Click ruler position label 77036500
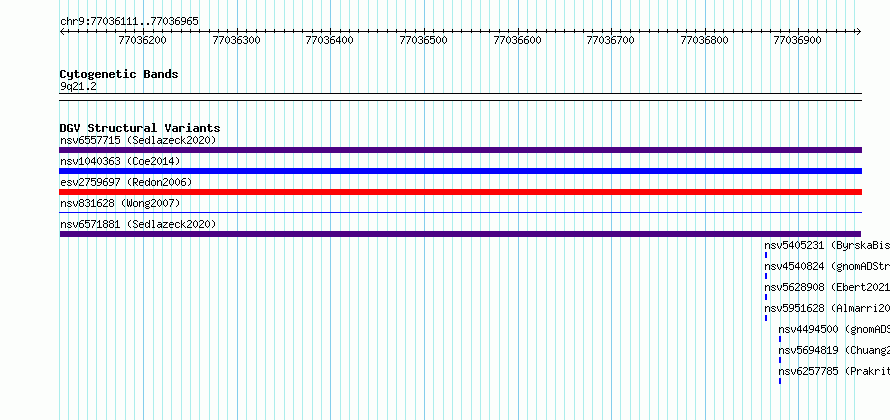 pyautogui.click(x=423, y=40)
